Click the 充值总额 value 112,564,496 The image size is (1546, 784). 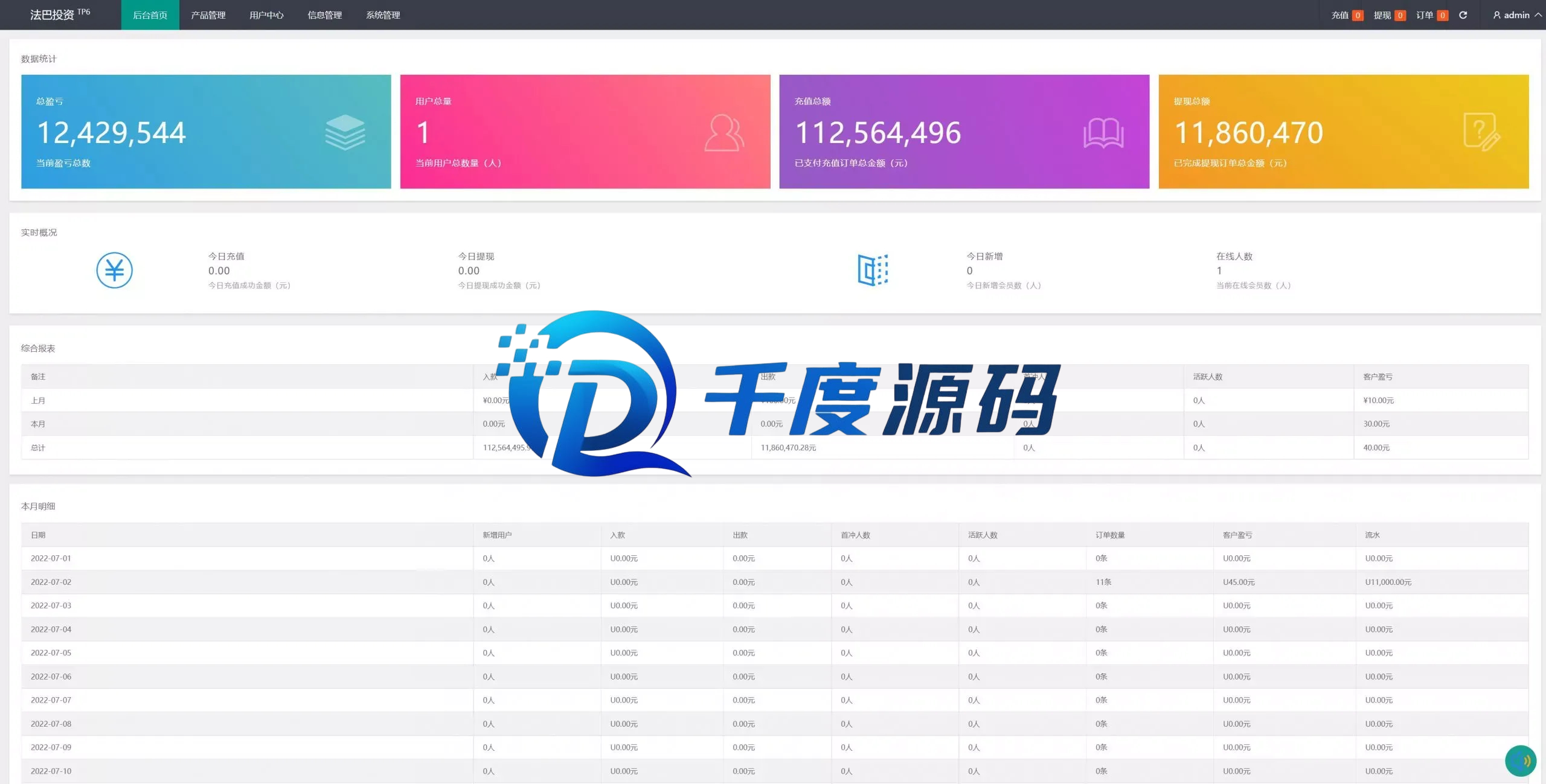(x=878, y=133)
